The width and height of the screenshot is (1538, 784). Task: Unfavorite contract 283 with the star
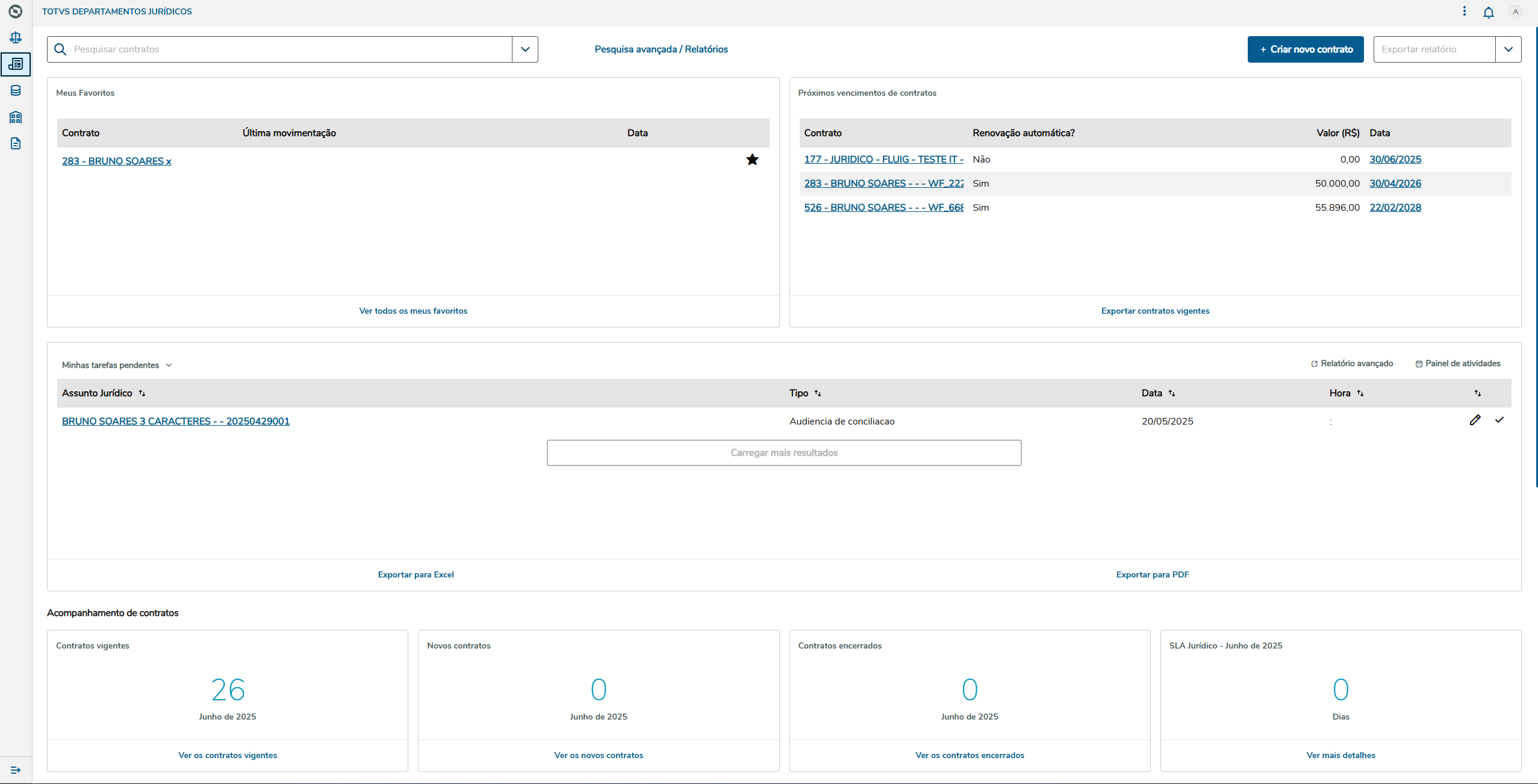752,160
